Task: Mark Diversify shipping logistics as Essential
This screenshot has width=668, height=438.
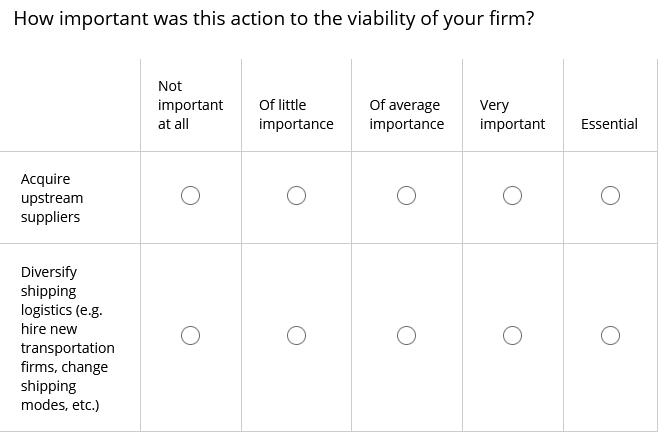Action: coord(610,335)
